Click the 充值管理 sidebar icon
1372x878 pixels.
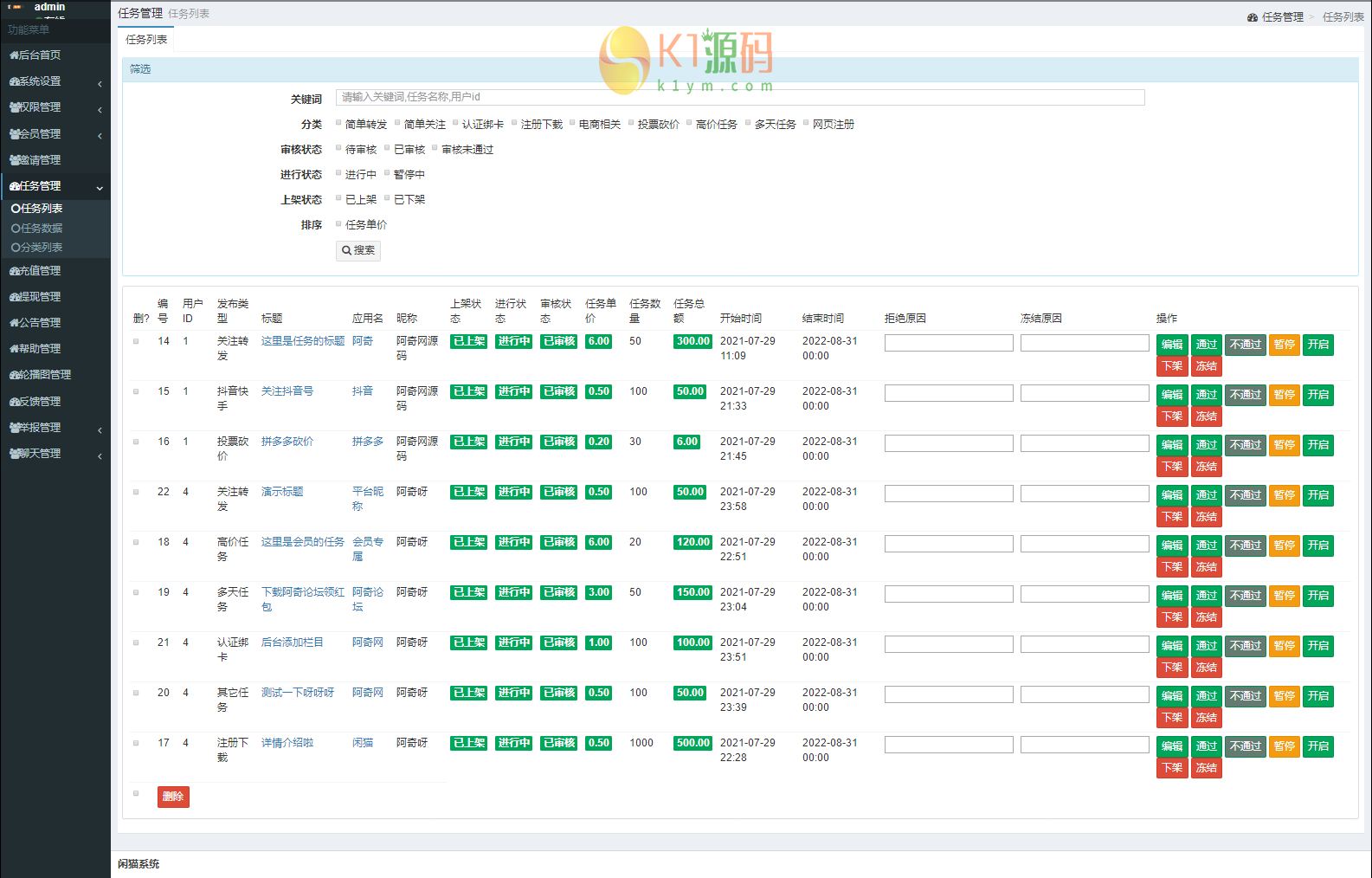(x=14, y=271)
